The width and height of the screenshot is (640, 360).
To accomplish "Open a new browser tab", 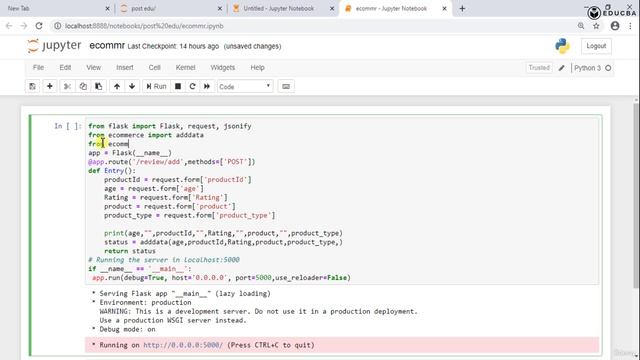I will 462,9.
